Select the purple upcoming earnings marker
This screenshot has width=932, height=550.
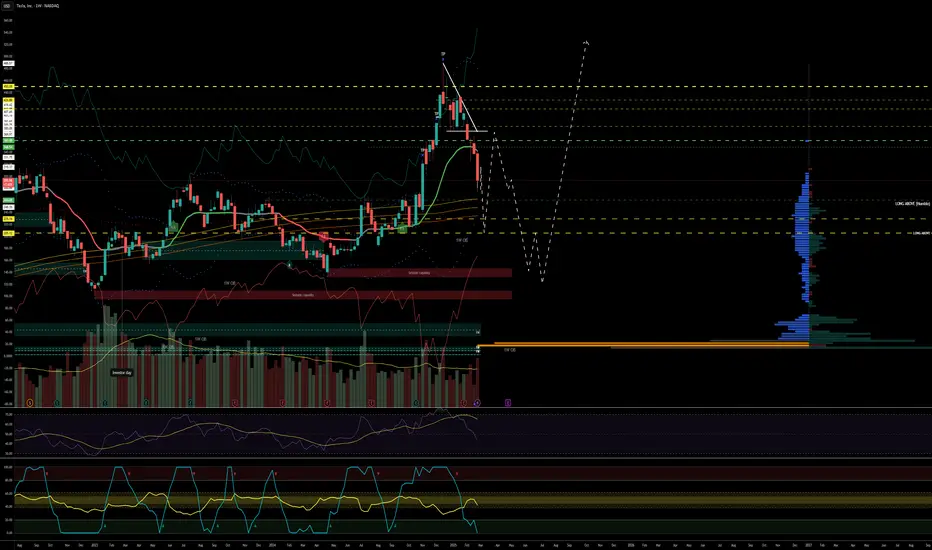[x=508, y=403]
